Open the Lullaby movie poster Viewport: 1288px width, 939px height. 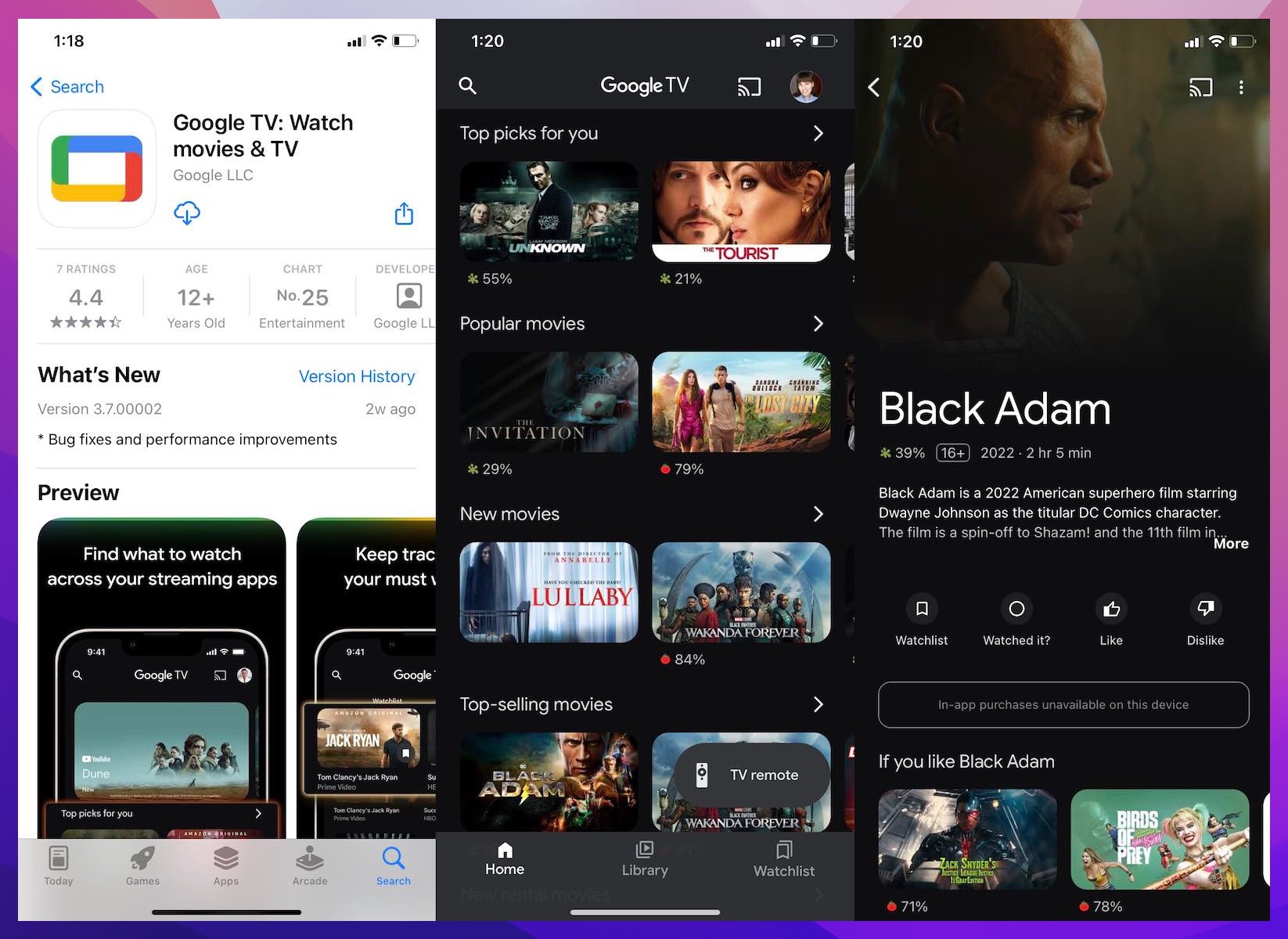click(x=549, y=592)
